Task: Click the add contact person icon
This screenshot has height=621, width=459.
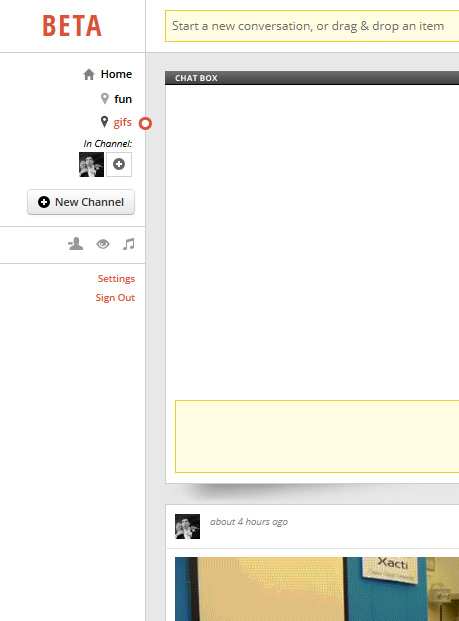Action: 75,244
